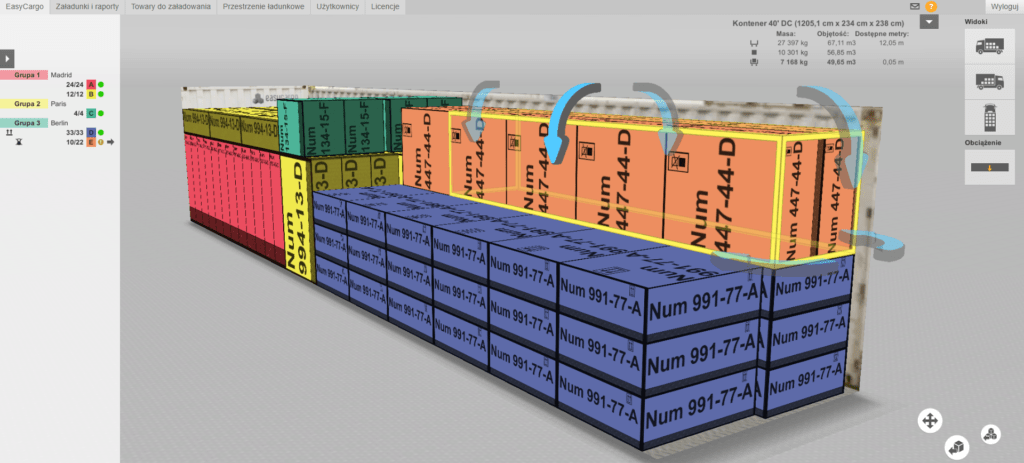The height and width of the screenshot is (463, 1024).
Task: Select the first truck side view
Action: pyautogui.click(x=990, y=46)
